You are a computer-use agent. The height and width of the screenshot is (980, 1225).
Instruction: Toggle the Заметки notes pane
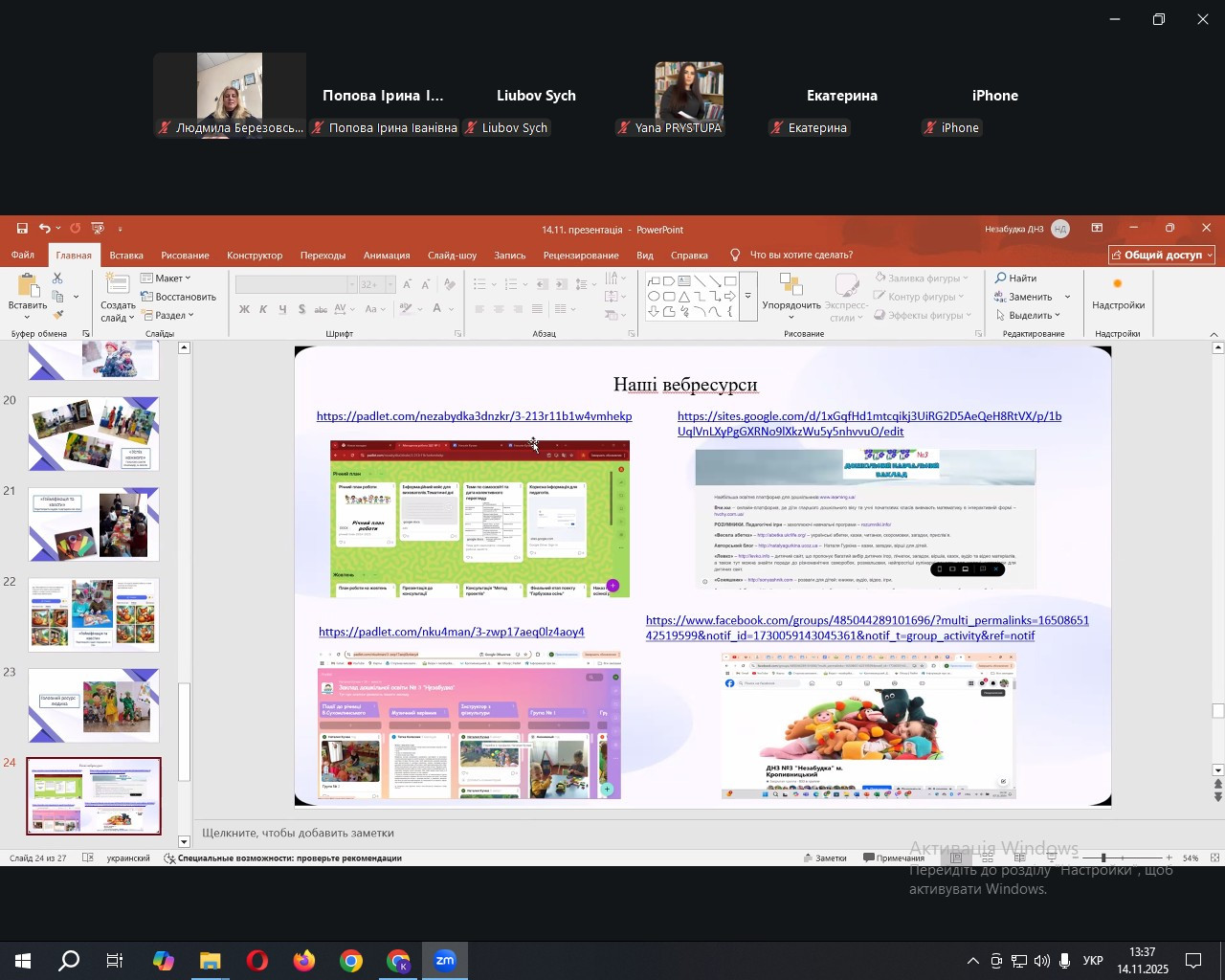(825, 858)
